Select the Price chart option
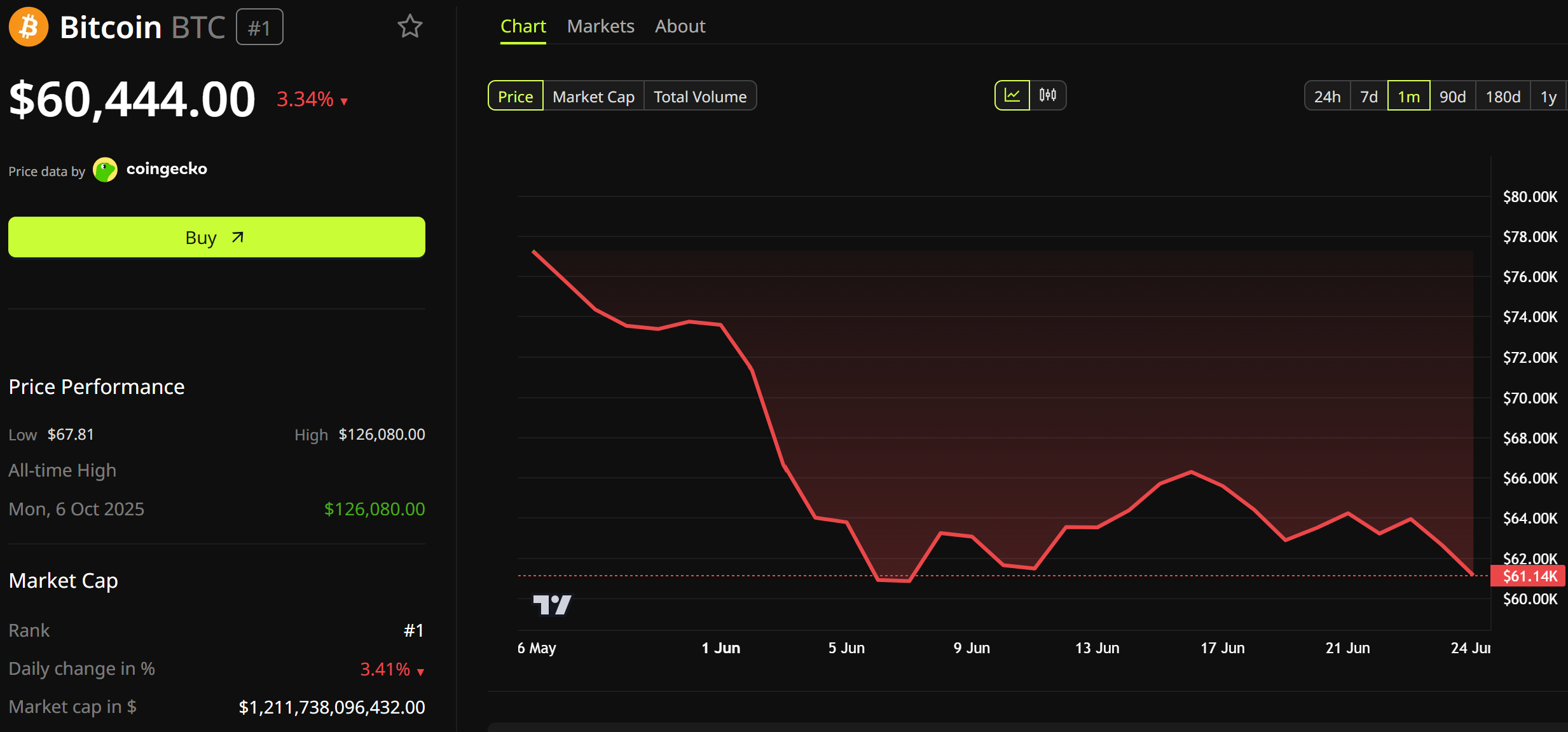1568x732 pixels. [516, 96]
